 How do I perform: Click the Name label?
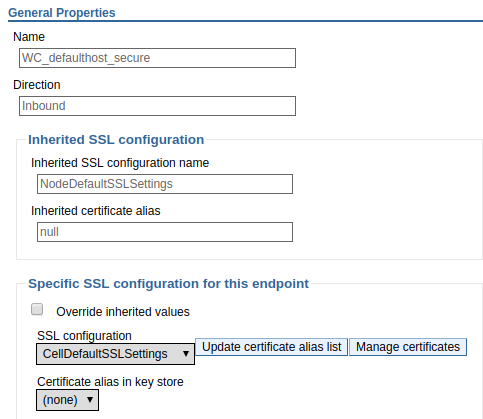29,37
